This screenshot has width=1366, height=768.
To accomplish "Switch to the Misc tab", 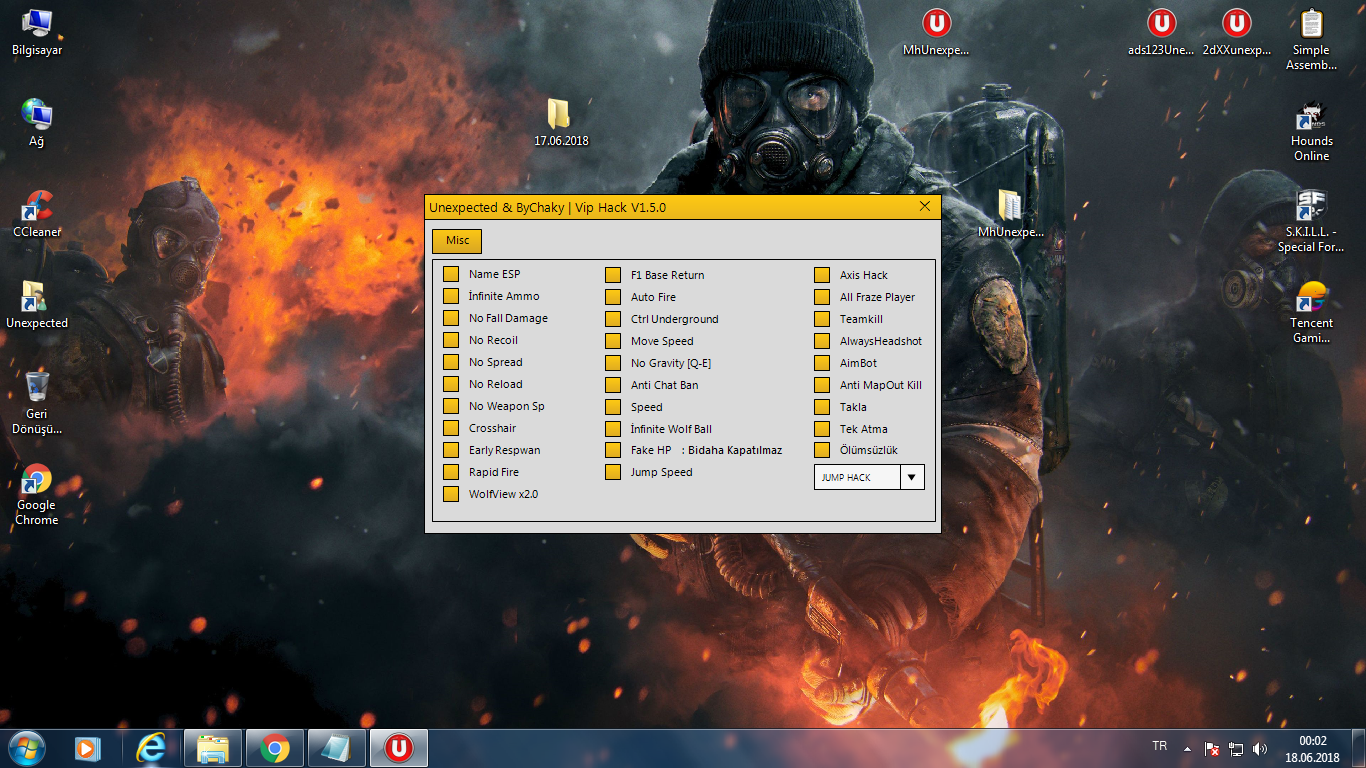I will click(x=457, y=241).
